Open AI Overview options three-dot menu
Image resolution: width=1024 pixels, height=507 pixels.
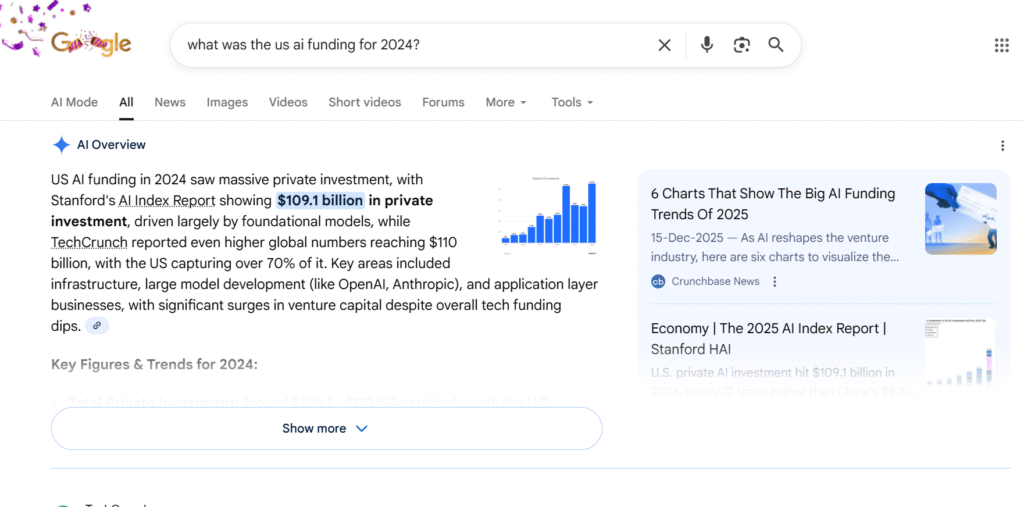click(x=1002, y=146)
